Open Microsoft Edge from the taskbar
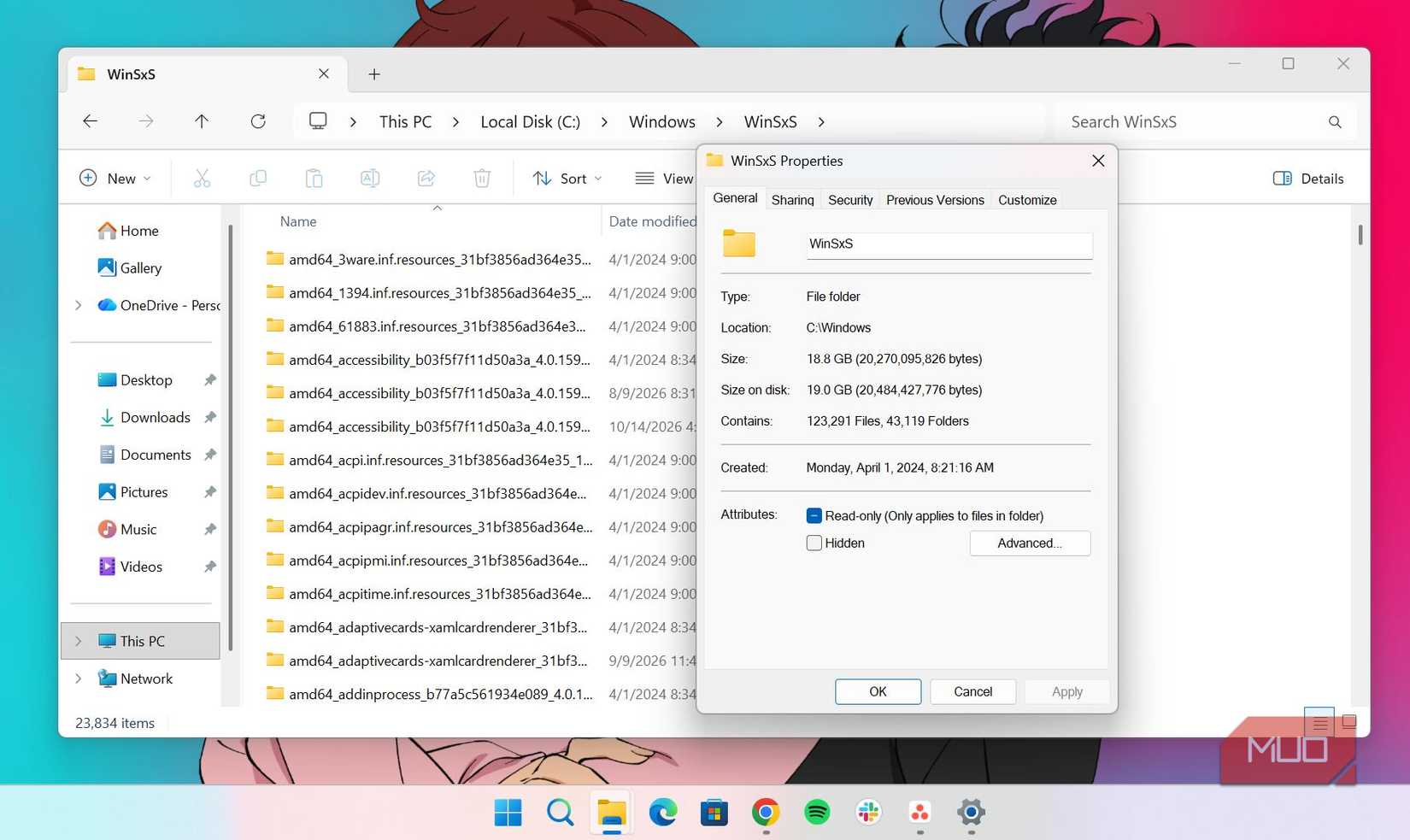This screenshot has width=1410, height=840. (x=662, y=812)
